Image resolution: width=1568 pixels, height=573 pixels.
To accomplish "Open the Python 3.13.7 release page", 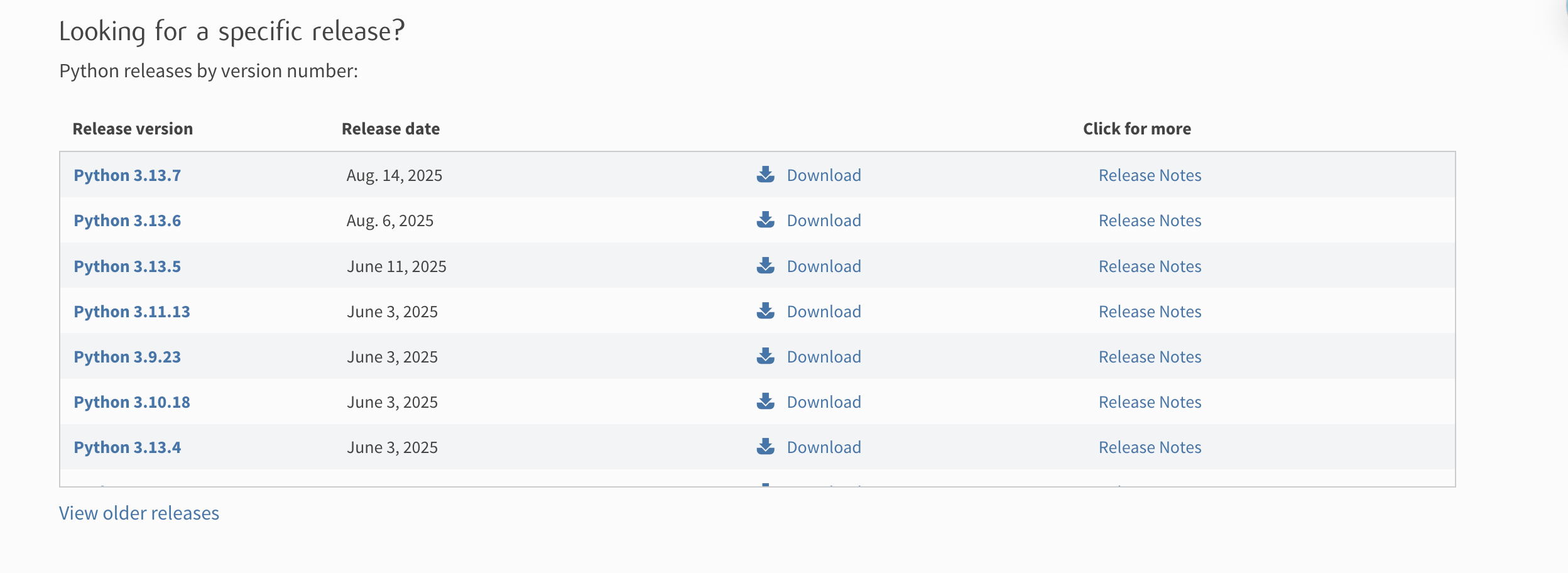I will pyautogui.click(x=127, y=175).
